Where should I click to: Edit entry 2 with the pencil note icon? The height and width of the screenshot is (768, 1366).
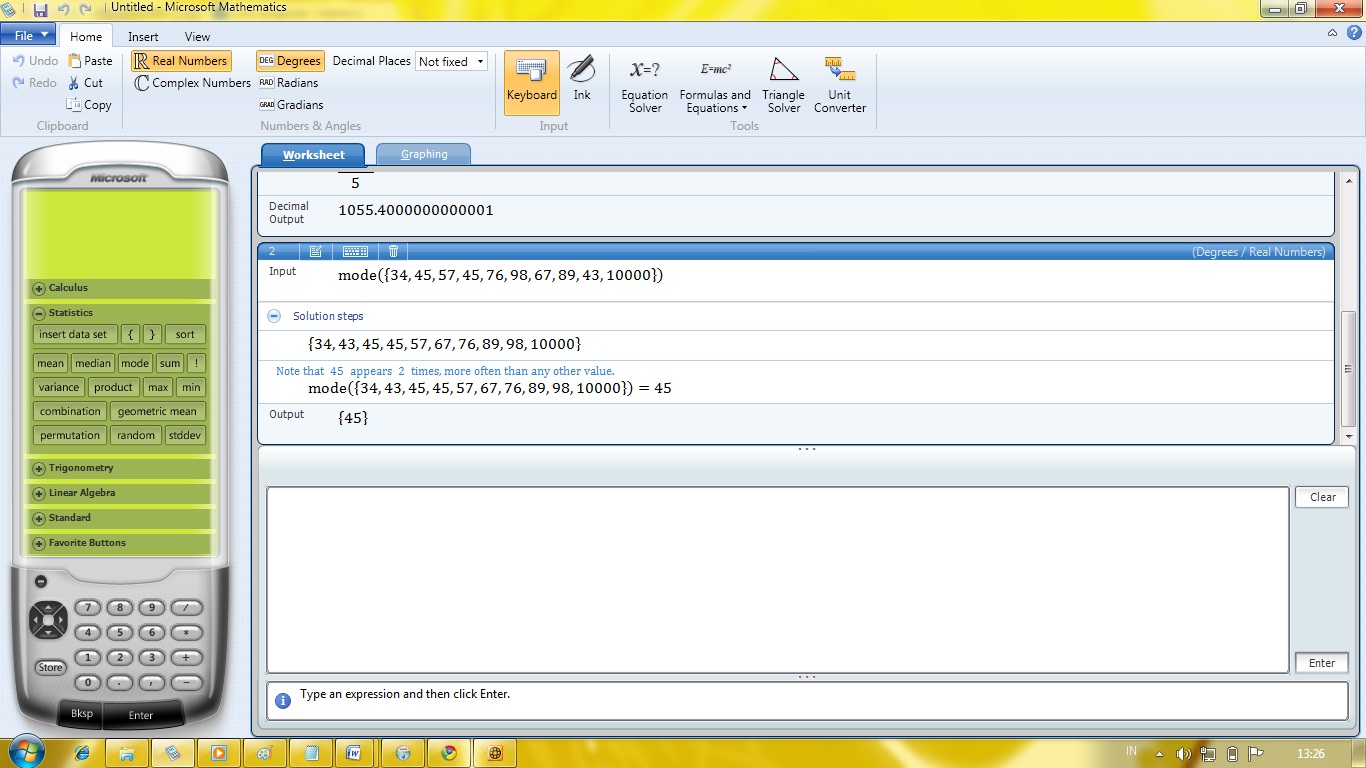pyautogui.click(x=316, y=252)
